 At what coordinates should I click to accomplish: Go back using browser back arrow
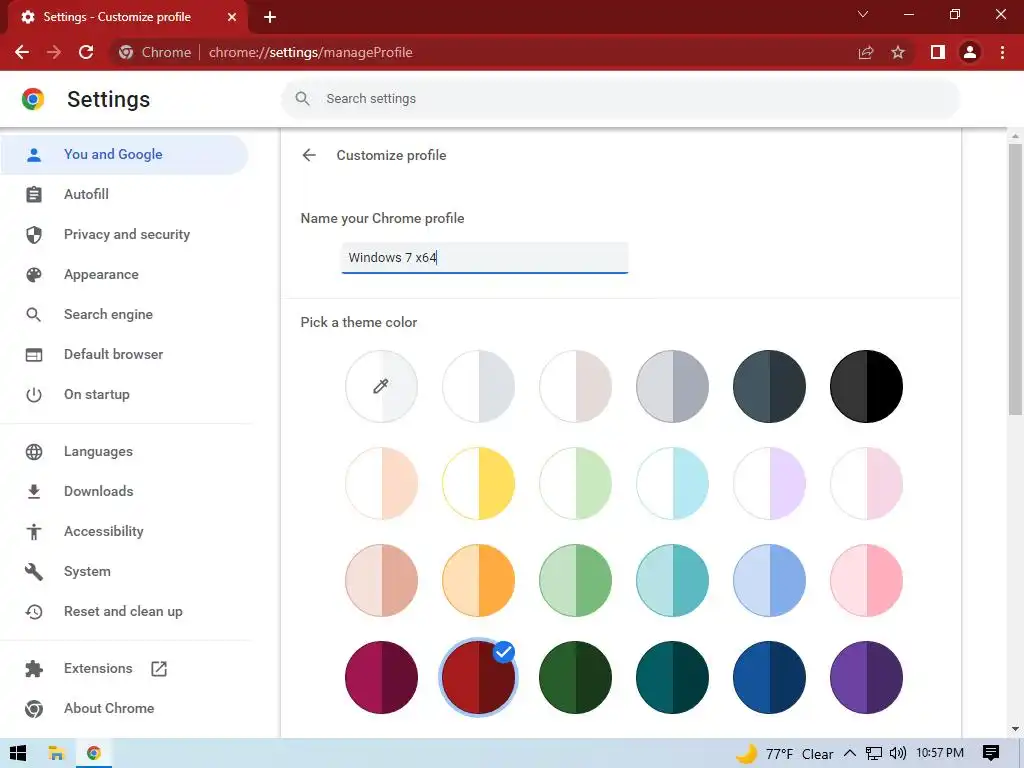coord(22,52)
